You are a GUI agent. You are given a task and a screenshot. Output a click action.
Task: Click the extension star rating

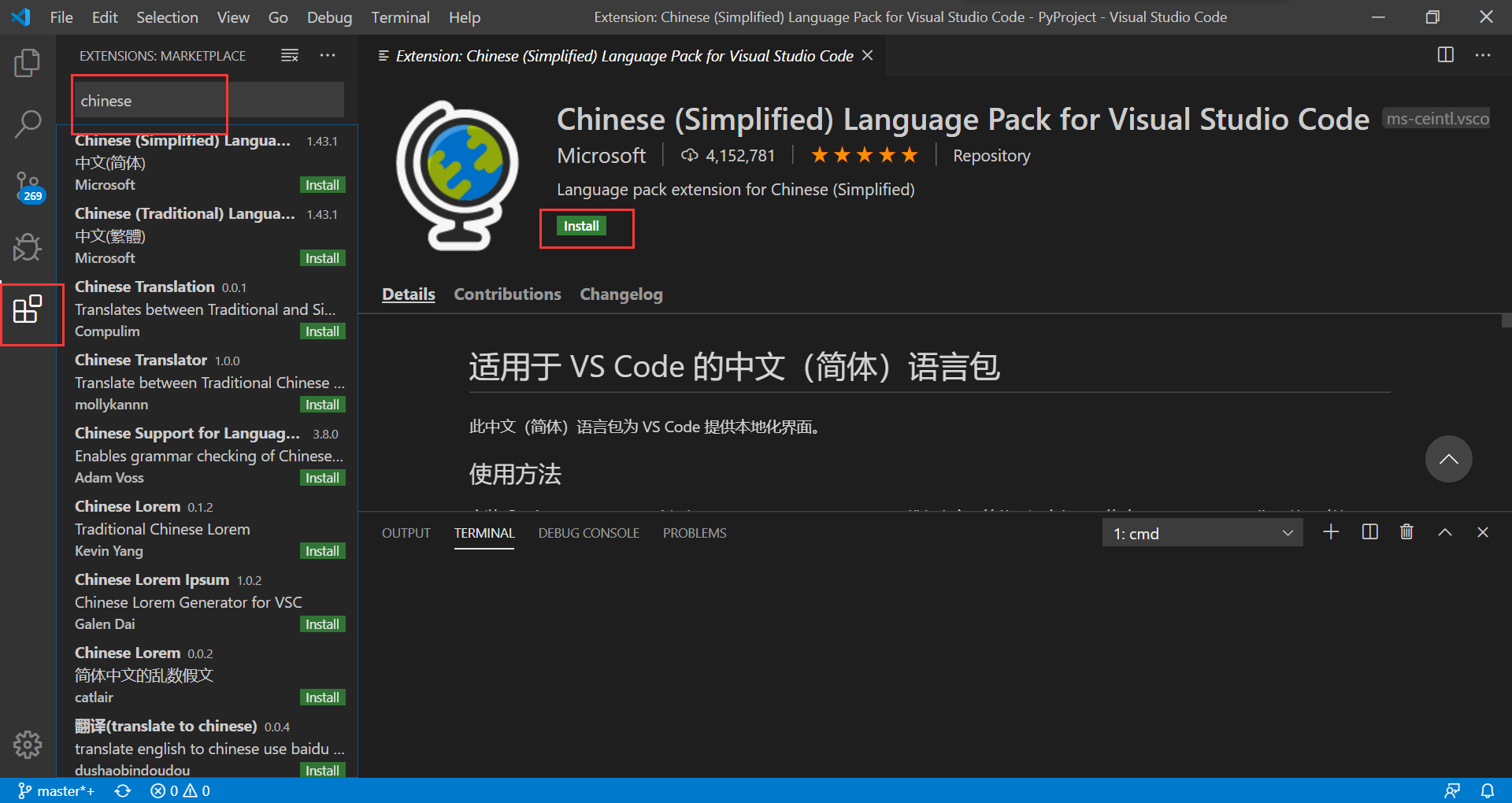point(865,155)
